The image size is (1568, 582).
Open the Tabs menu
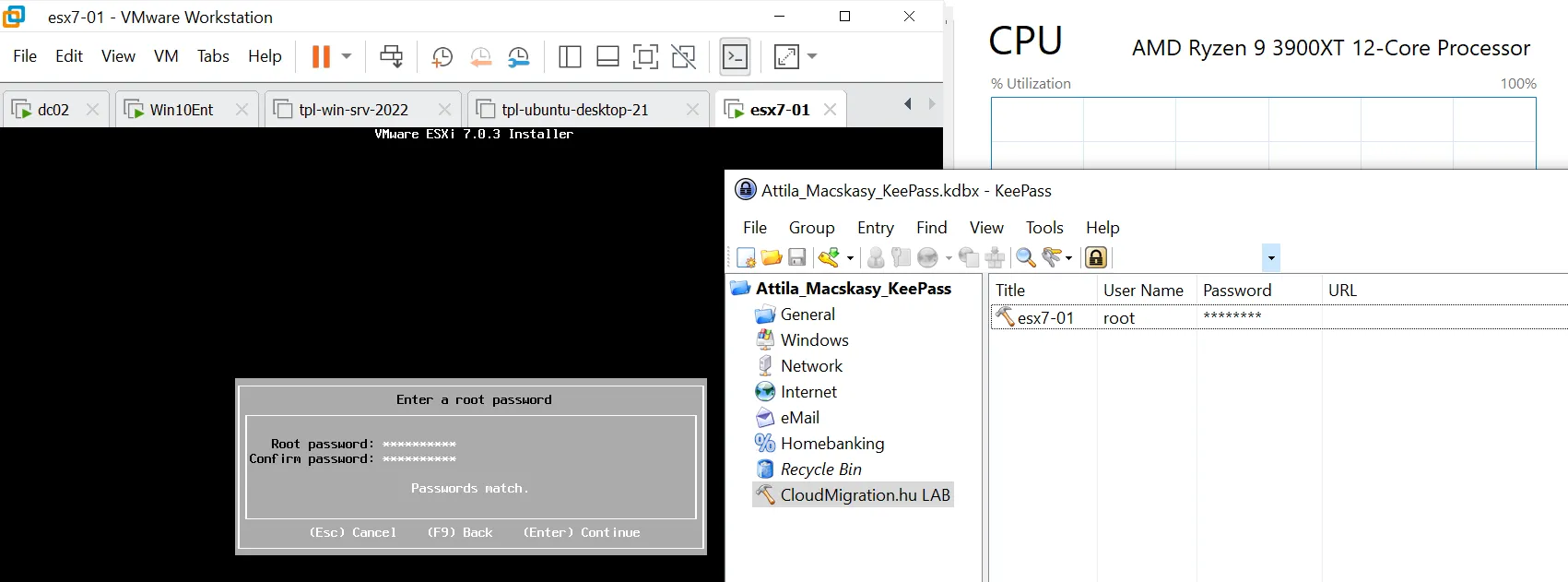(213, 56)
